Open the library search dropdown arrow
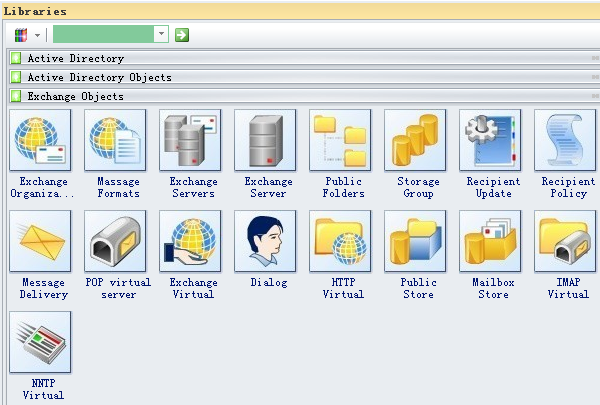Screen dimensions: 600x405 [x=162, y=34]
